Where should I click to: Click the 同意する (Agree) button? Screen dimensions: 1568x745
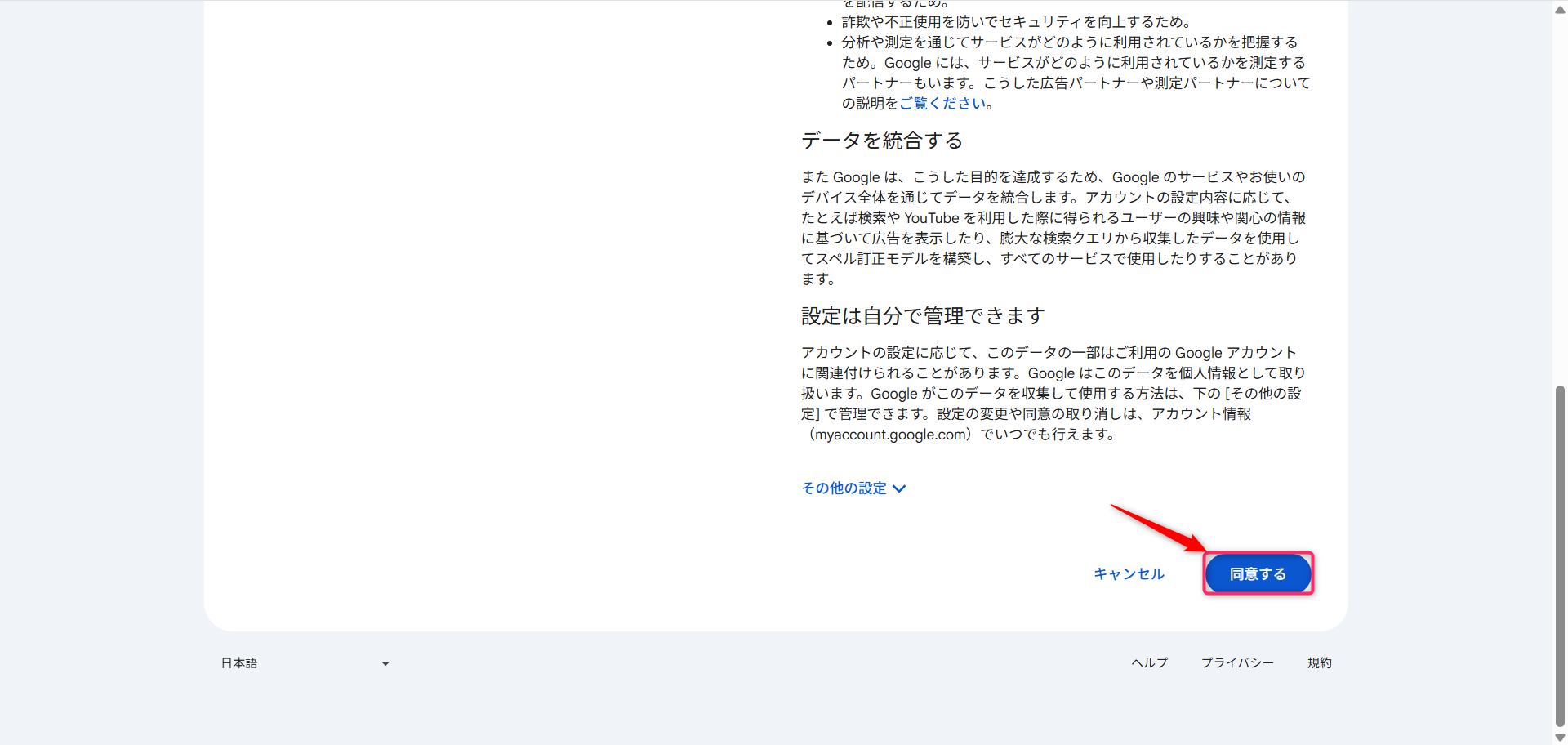1258,573
